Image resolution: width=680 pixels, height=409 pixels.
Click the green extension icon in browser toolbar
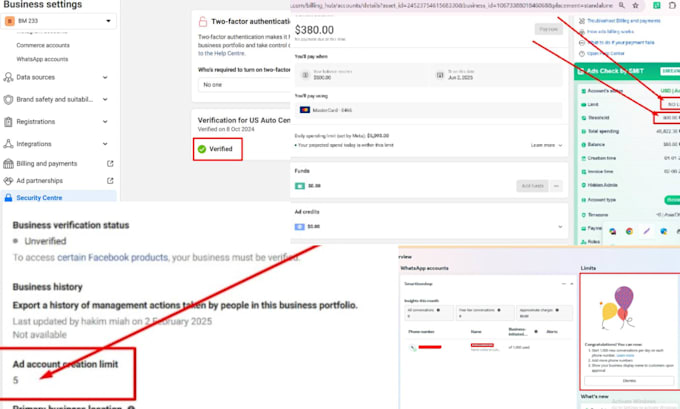pyautogui.click(x=657, y=5)
